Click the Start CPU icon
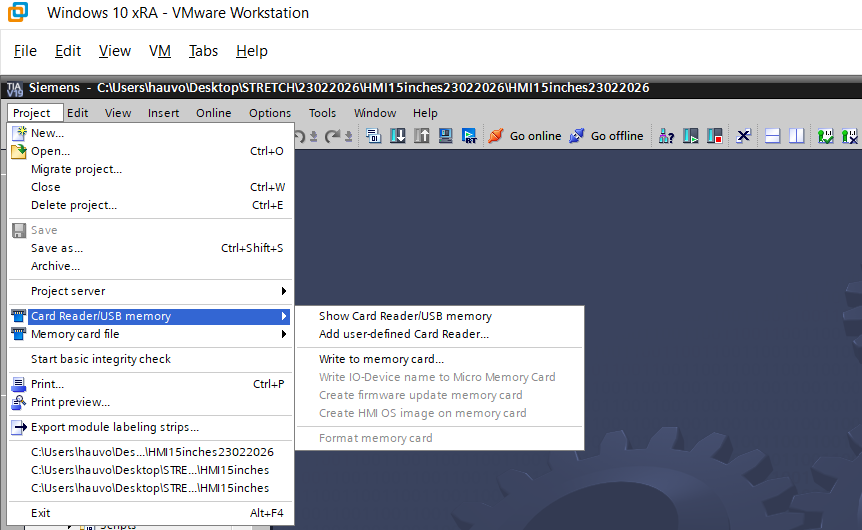This screenshot has height=530, width=862. (x=690, y=136)
